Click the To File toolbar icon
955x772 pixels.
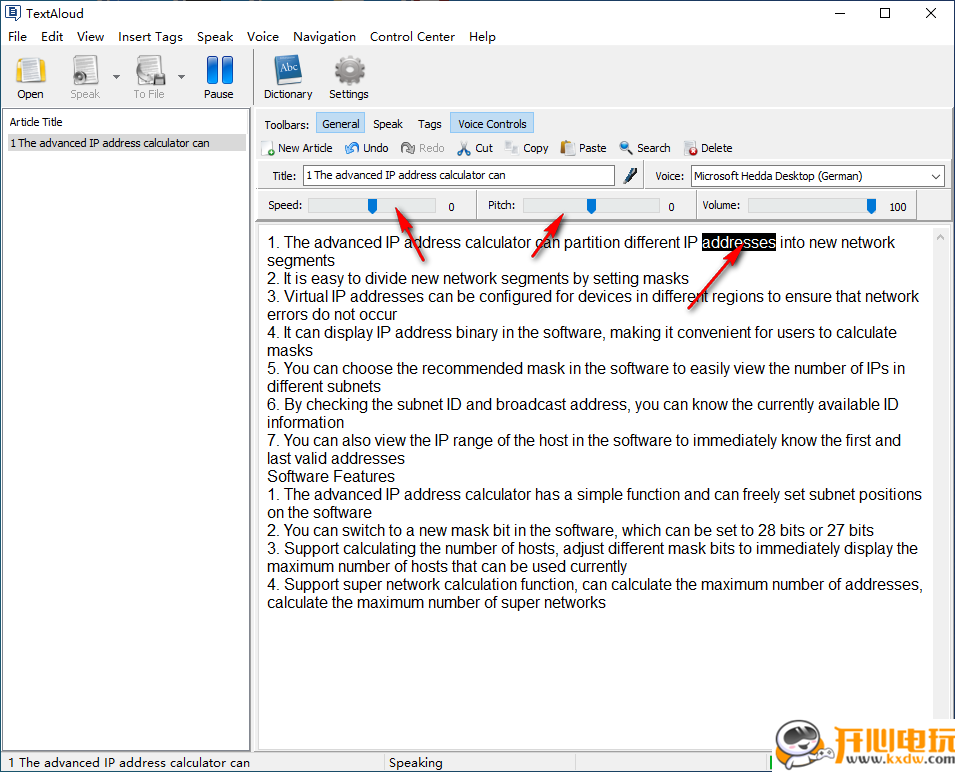[x=149, y=77]
